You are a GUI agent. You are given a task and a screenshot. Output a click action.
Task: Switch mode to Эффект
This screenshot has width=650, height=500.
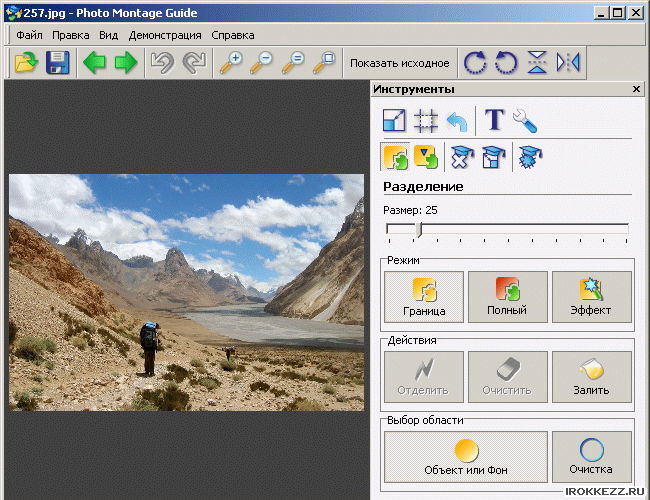[592, 297]
